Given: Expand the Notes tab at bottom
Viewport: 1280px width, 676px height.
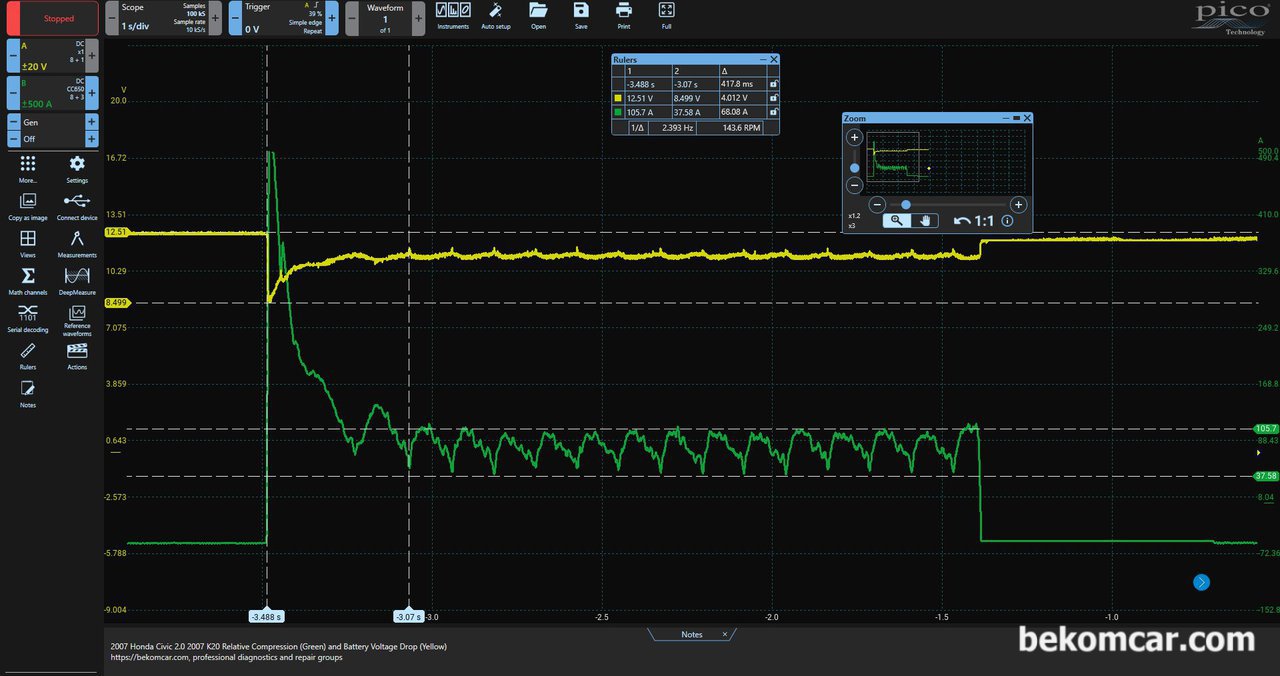Looking at the screenshot, I should coord(692,635).
